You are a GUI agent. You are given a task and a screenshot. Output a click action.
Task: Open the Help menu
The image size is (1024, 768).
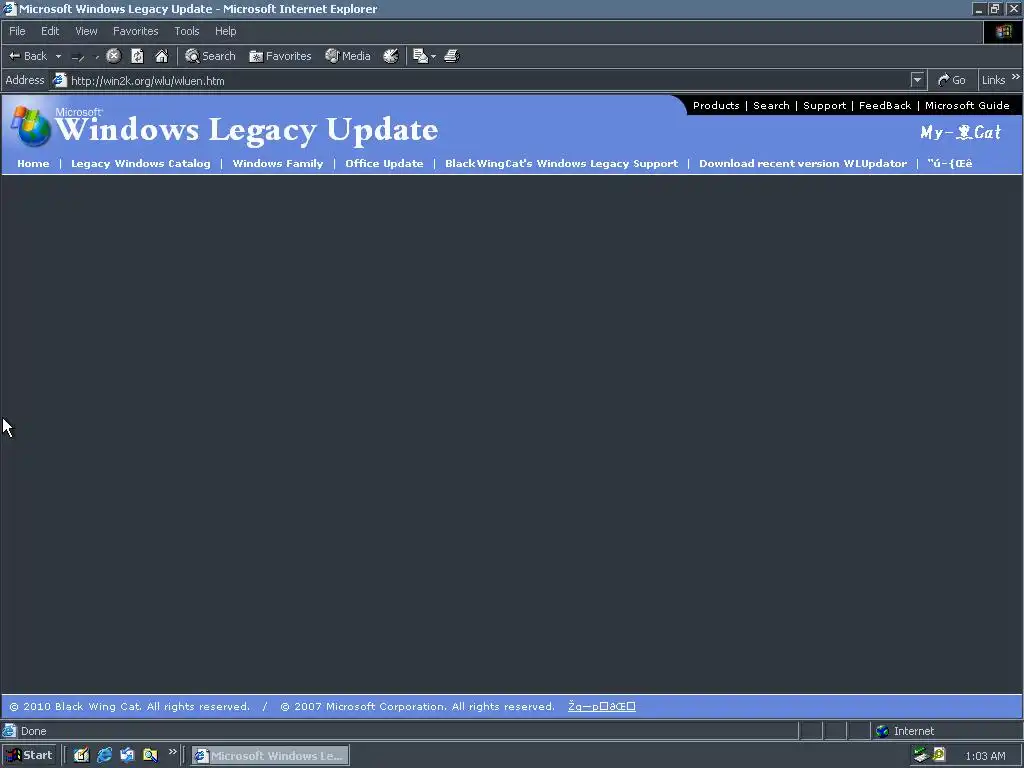[225, 31]
